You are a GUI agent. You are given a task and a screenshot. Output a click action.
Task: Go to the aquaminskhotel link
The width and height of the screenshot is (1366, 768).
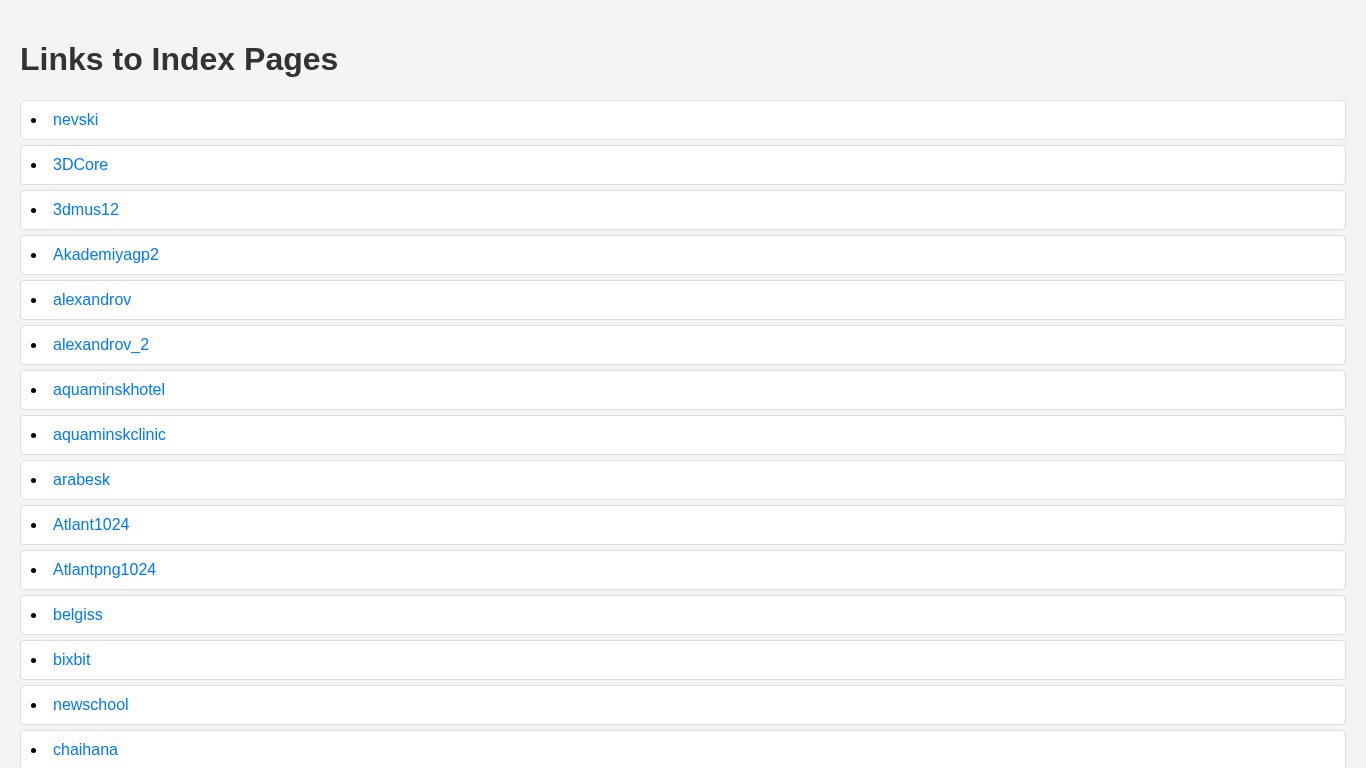(108, 390)
